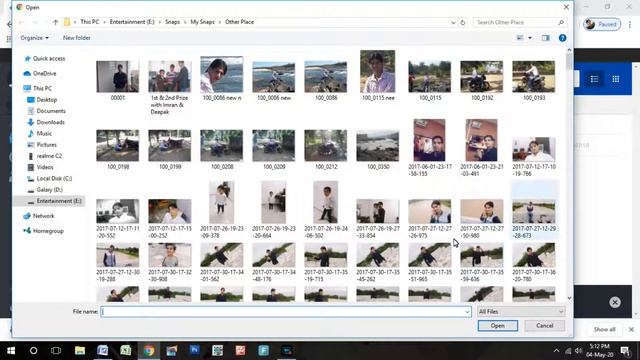Select the 100_0192 motorcycle thumbnail
The height and width of the screenshot is (360, 640).
482,76
